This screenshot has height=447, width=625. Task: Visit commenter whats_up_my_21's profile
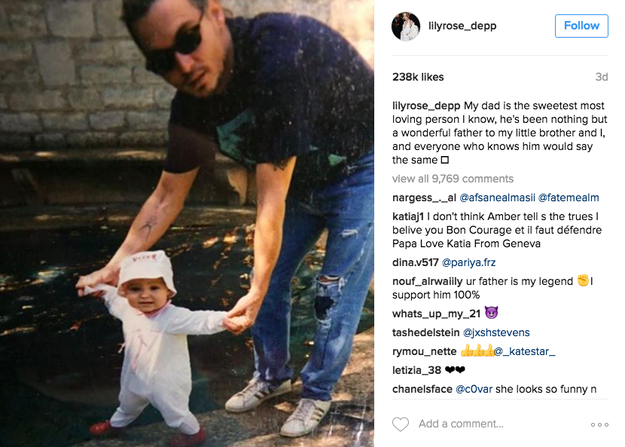(436, 314)
